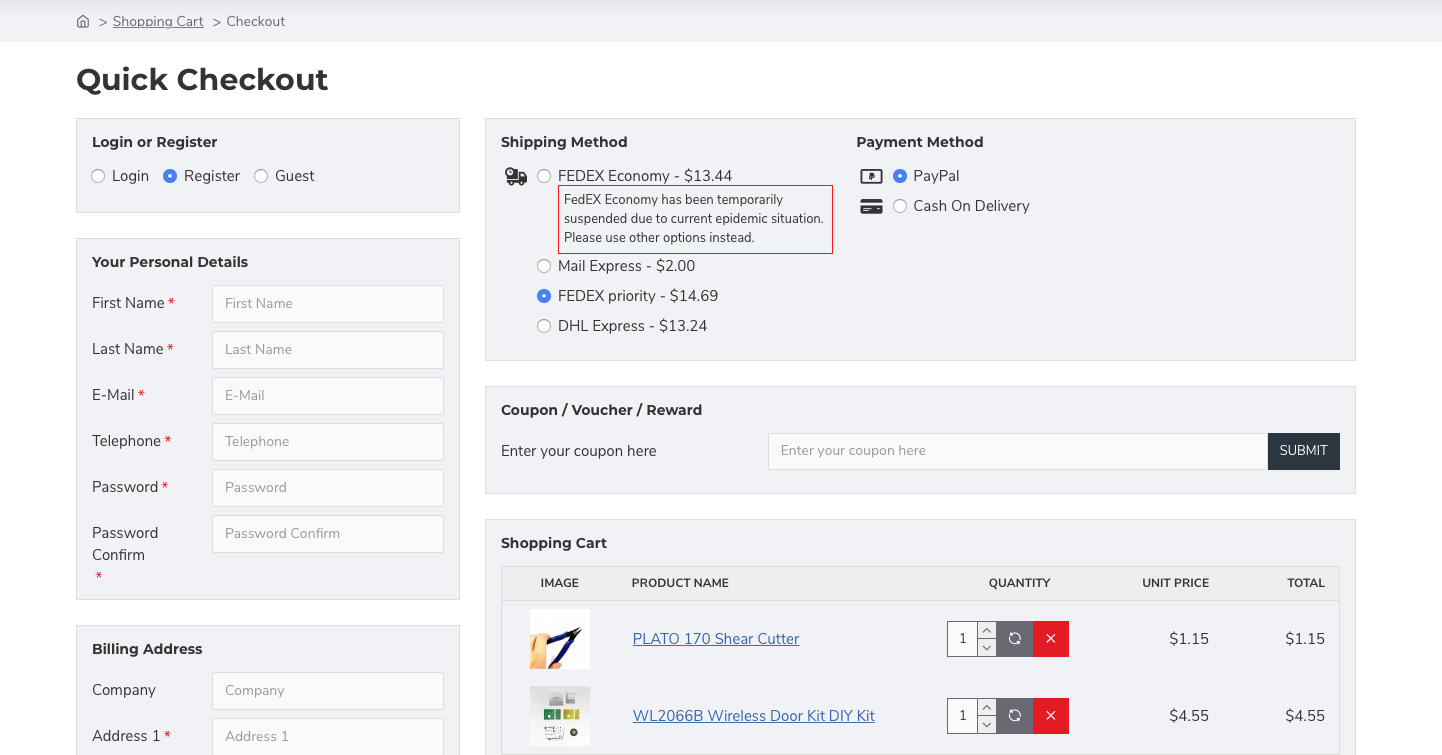The width and height of the screenshot is (1442, 755).
Task: Decrease quantity of WL2066B Wireless Door Kit
Action: (x=987, y=725)
